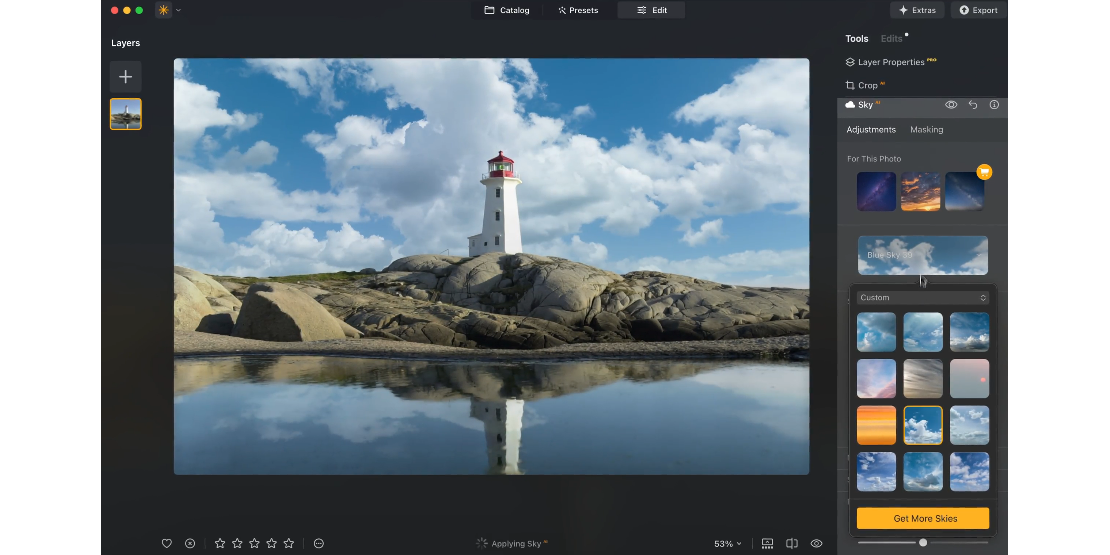Expand the Layer Properties section

point(890,62)
